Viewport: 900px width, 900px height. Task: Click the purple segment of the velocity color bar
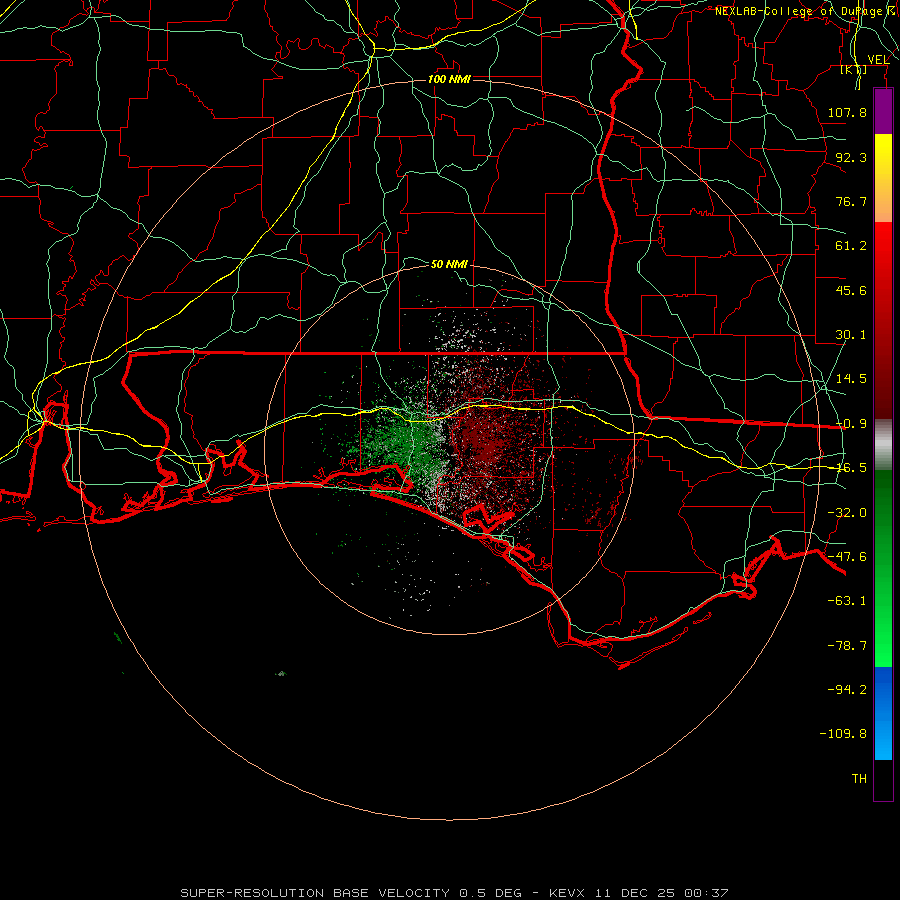883,112
